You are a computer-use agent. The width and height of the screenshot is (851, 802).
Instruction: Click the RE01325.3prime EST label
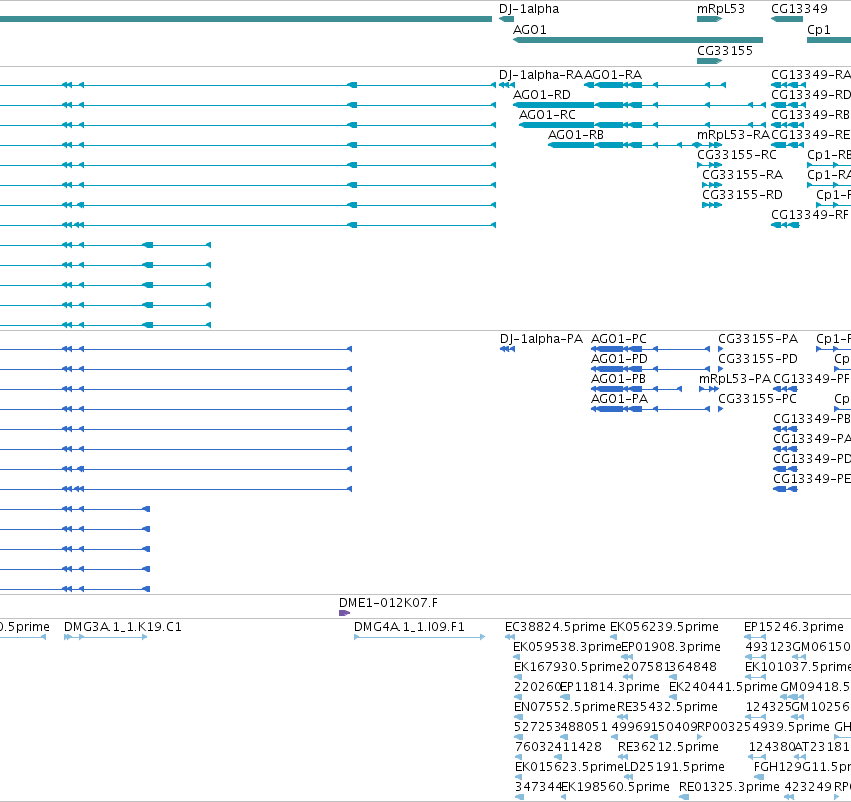(x=729, y=787)
